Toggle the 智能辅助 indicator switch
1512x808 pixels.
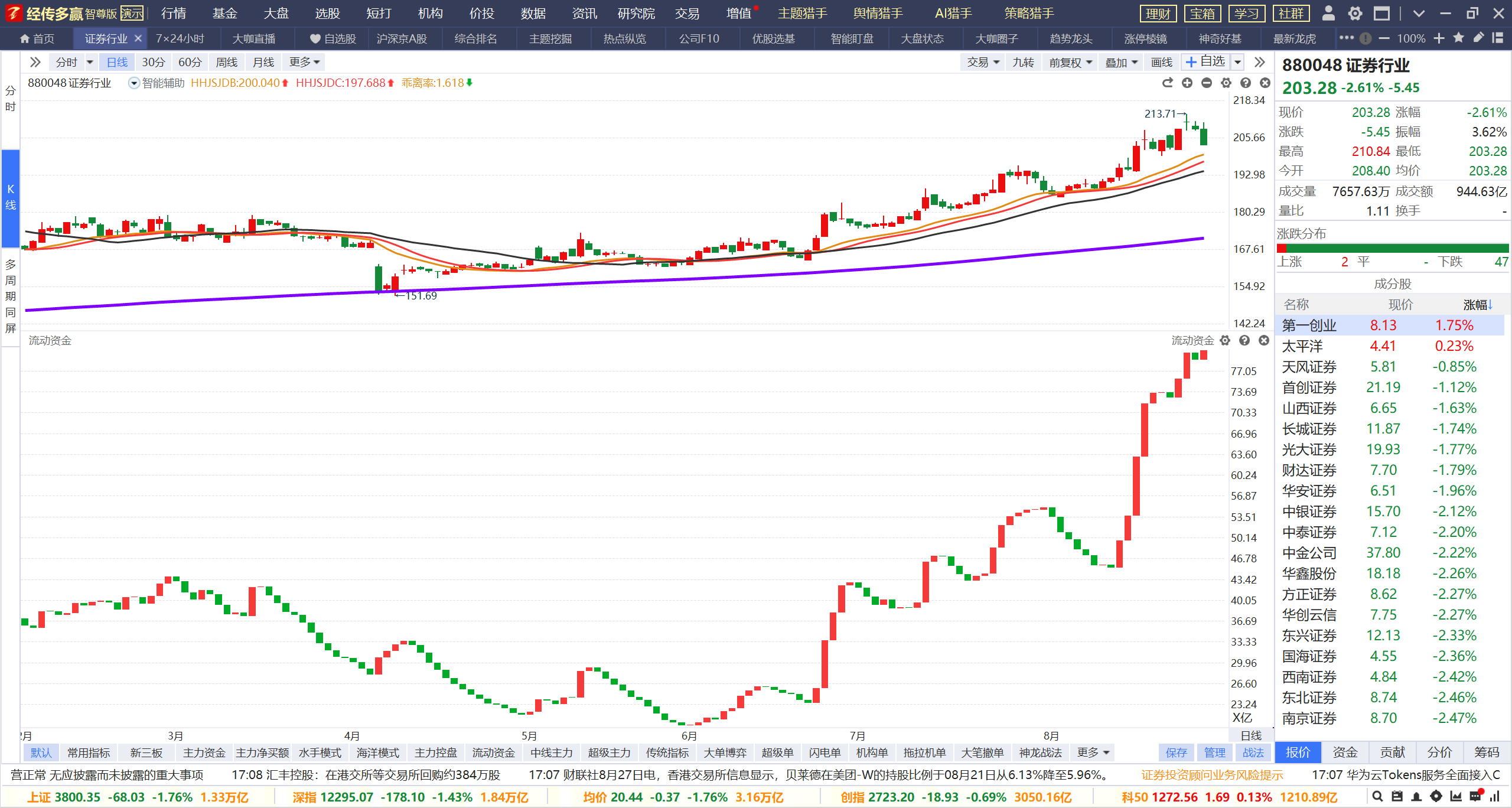tap(134, 83)
